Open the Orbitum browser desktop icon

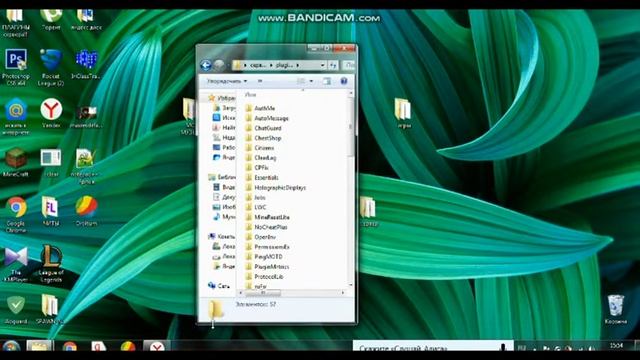86,211
